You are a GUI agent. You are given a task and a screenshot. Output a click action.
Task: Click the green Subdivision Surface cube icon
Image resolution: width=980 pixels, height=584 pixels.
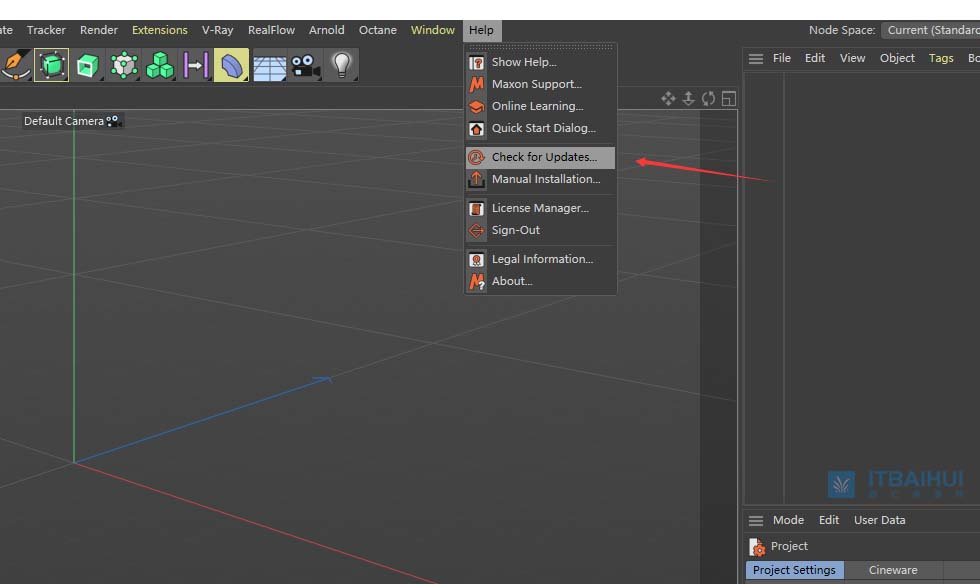(x=88, y=65)
